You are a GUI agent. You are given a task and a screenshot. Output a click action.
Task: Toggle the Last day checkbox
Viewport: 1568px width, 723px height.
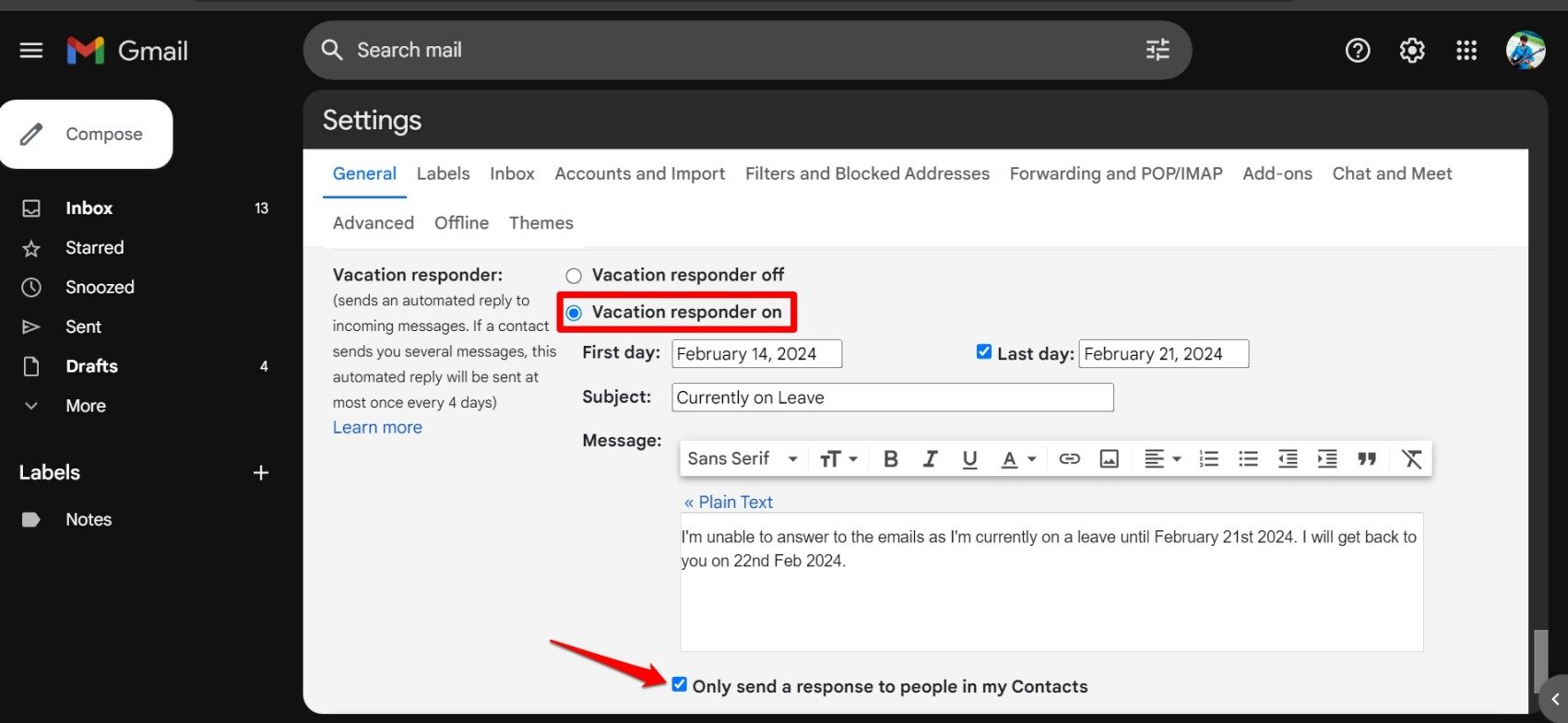click(x=984, y=351)
